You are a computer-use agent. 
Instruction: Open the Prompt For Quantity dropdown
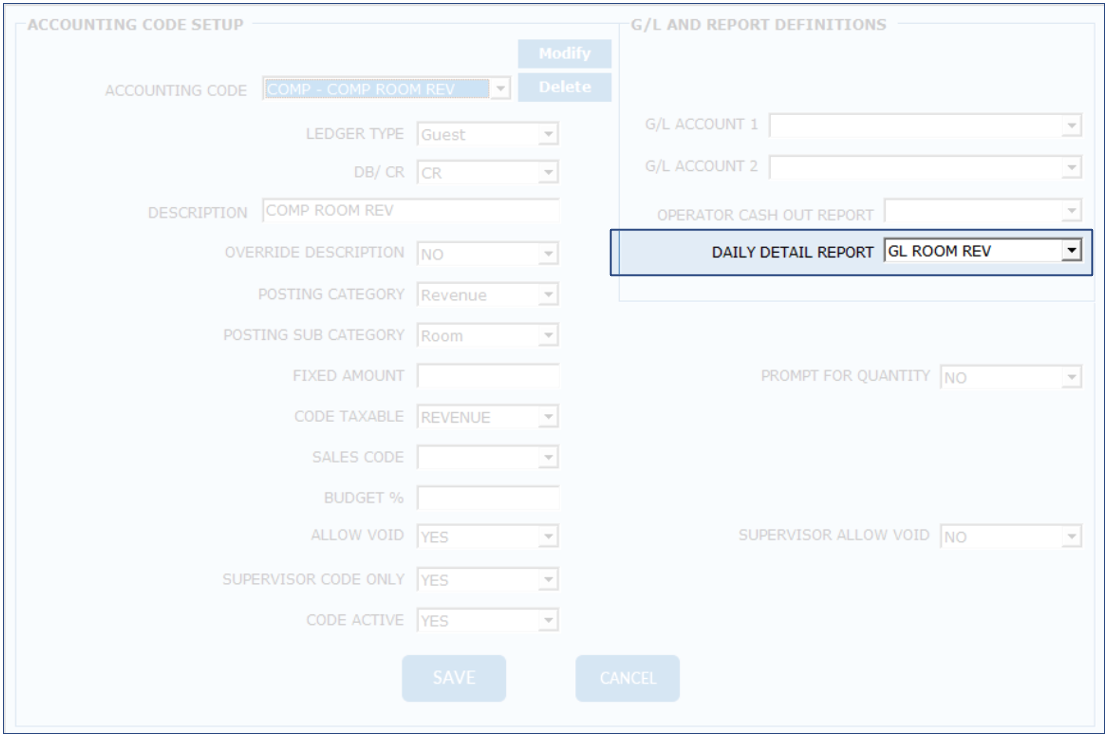click(x=1071, y=377)
